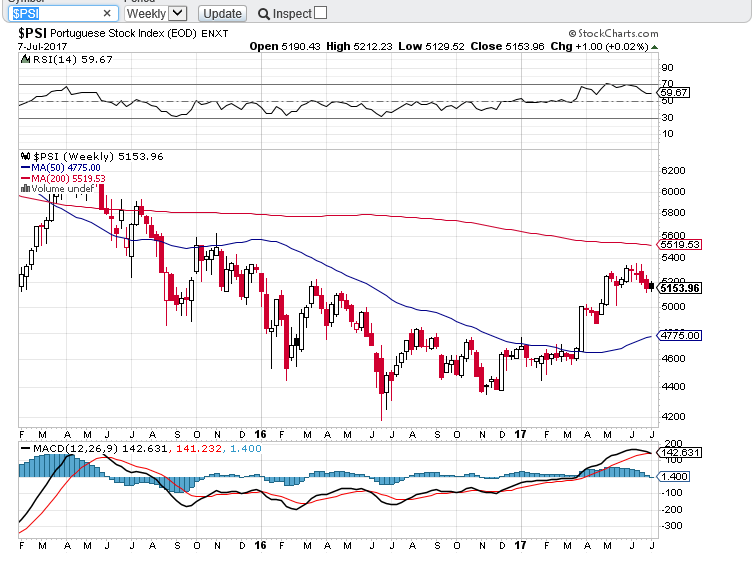Click the green up-arrow change indicator

(x=654, y=47)
